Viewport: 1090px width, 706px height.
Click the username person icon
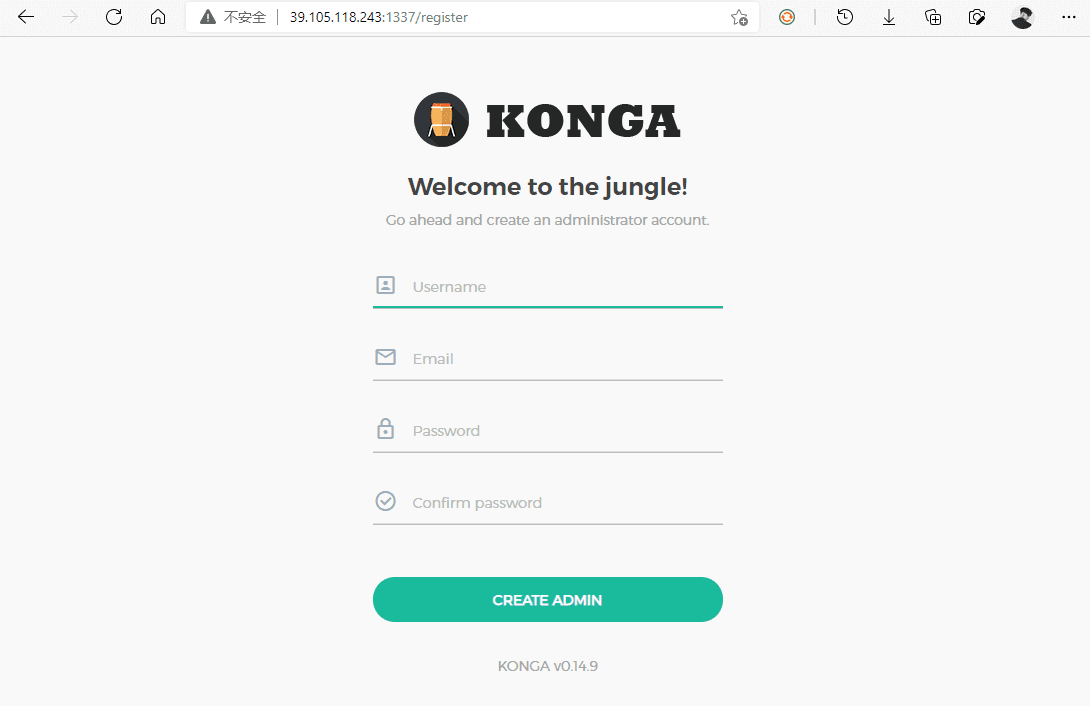point(386,286)
